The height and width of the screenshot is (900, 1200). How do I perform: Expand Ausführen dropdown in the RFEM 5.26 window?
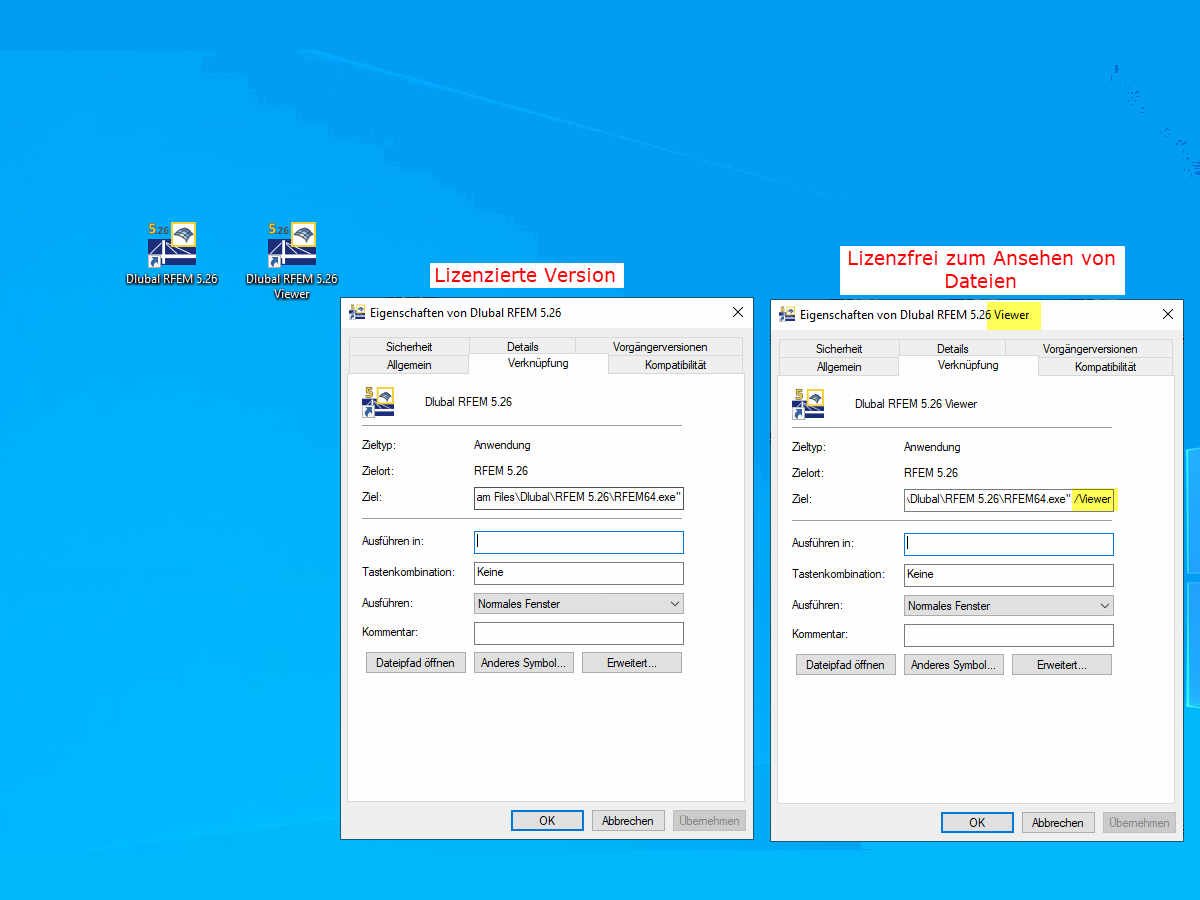579,604
